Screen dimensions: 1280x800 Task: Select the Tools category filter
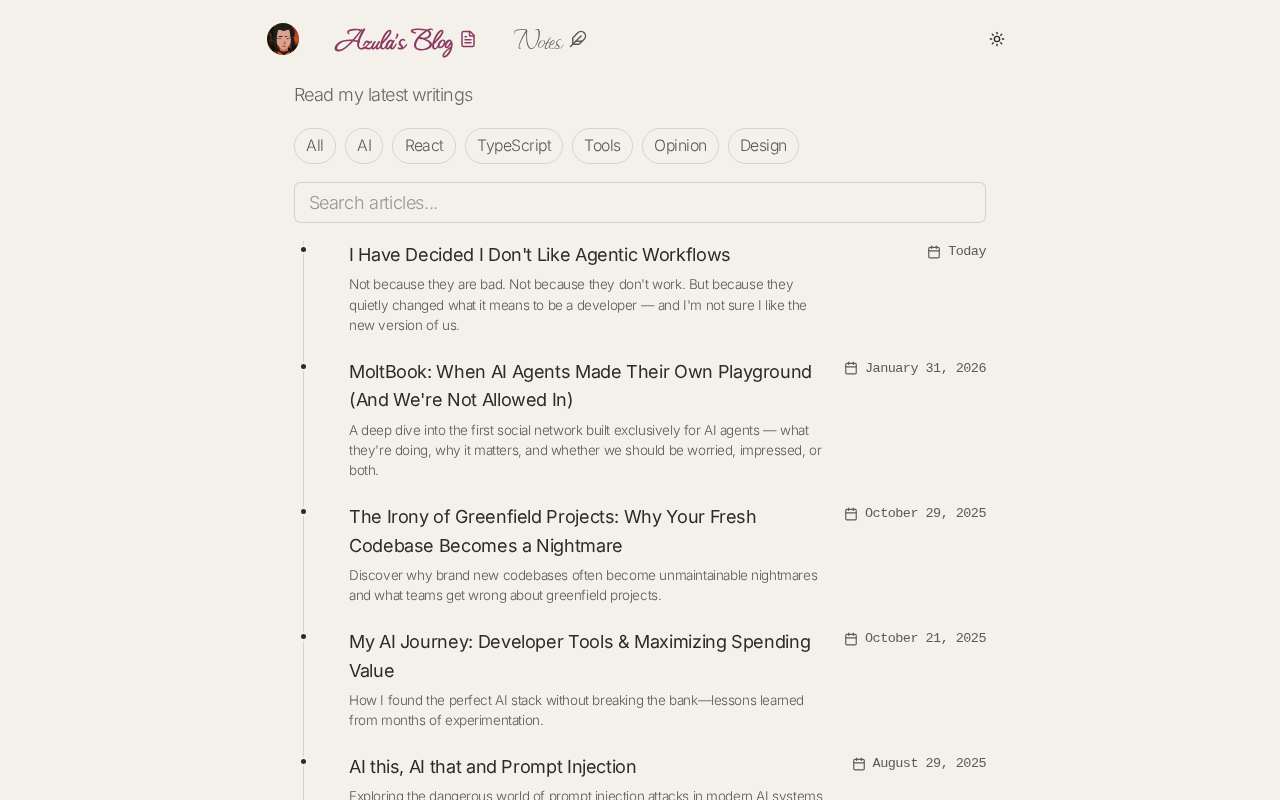tap(602, 146)
